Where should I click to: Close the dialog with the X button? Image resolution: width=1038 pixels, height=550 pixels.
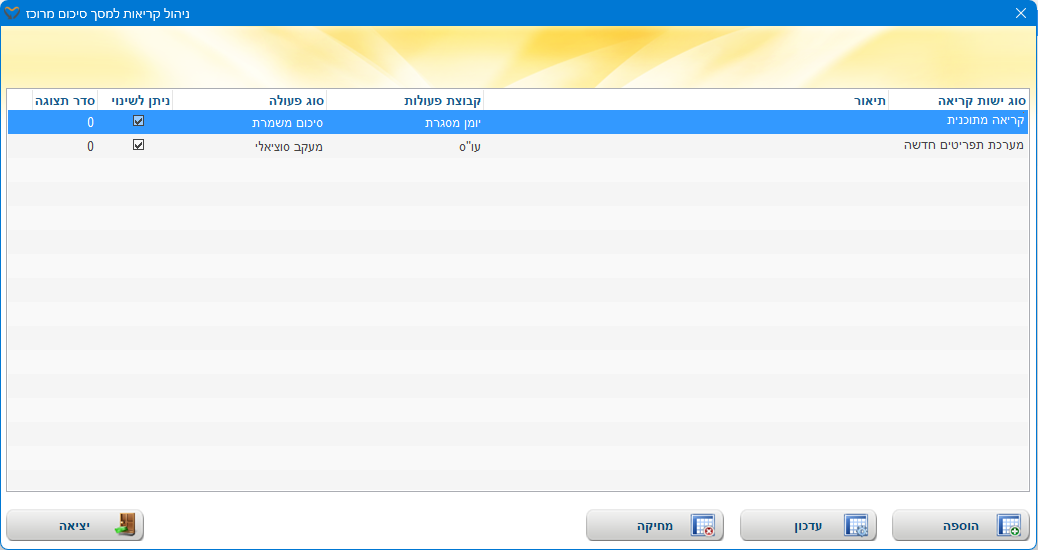pyautogui.click(x=1021, y=13)
